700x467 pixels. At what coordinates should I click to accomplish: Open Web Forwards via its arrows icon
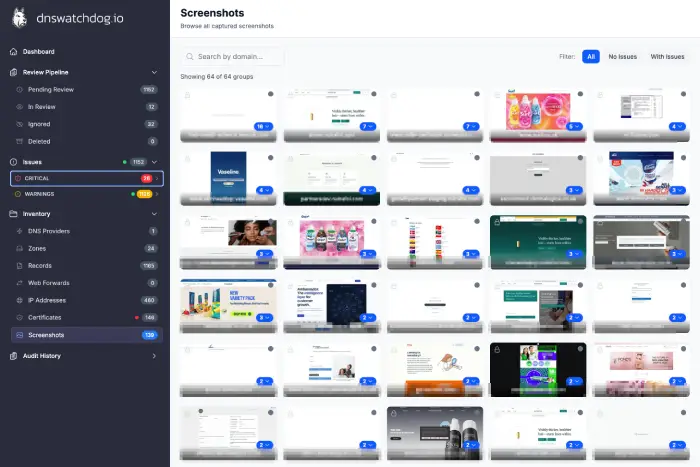19,283
